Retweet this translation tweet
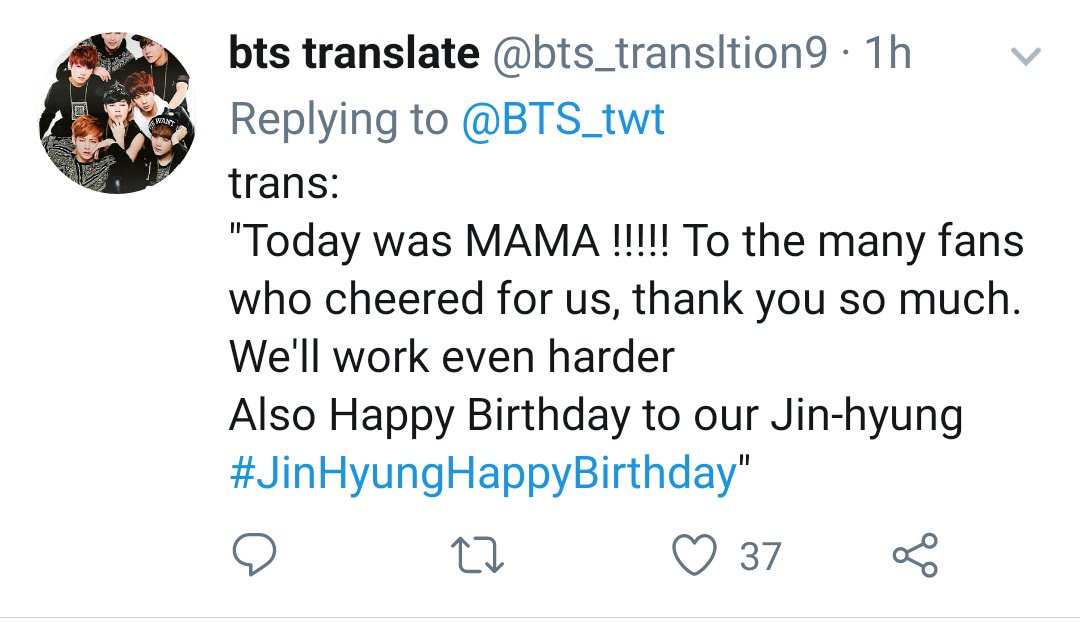The image size is (1080, 624). pyautogui.click(x=477, y=556)
